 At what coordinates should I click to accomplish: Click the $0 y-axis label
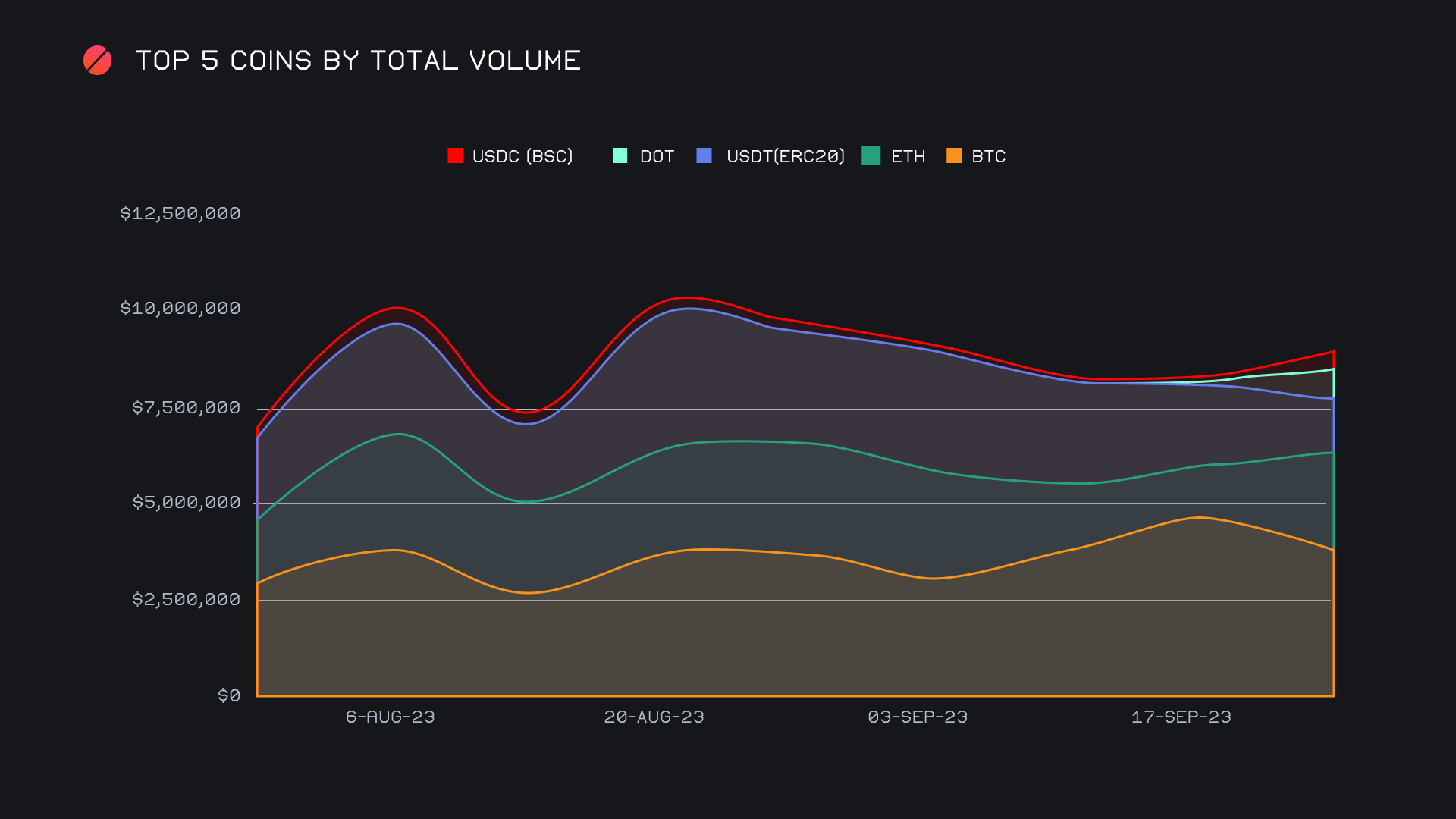point(229,695)
